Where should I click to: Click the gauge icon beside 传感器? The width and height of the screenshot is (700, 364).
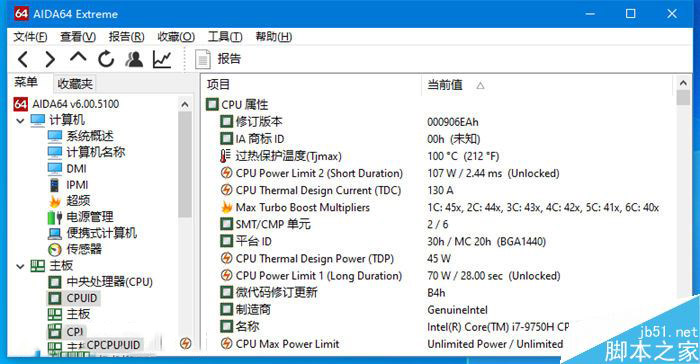pos(54,249)
